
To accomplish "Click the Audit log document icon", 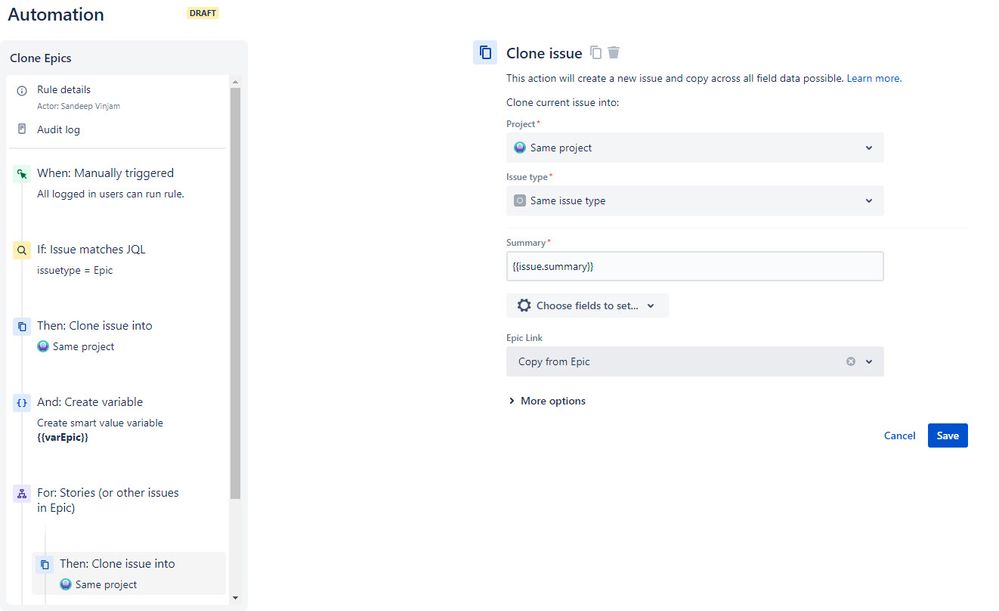I will click(x=22, y=129).
